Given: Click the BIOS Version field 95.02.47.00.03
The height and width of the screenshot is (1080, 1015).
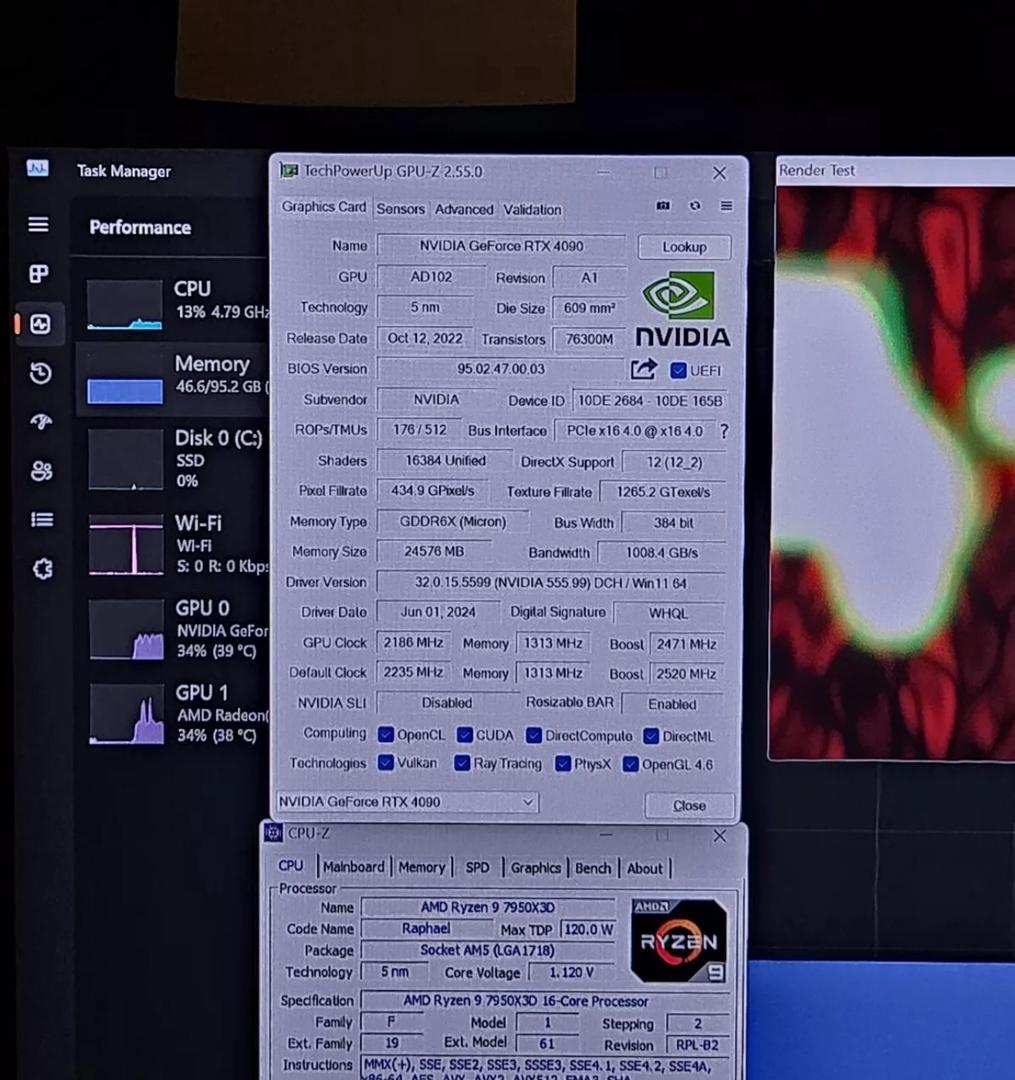Looking at the screenshot, I should point(501,368).
